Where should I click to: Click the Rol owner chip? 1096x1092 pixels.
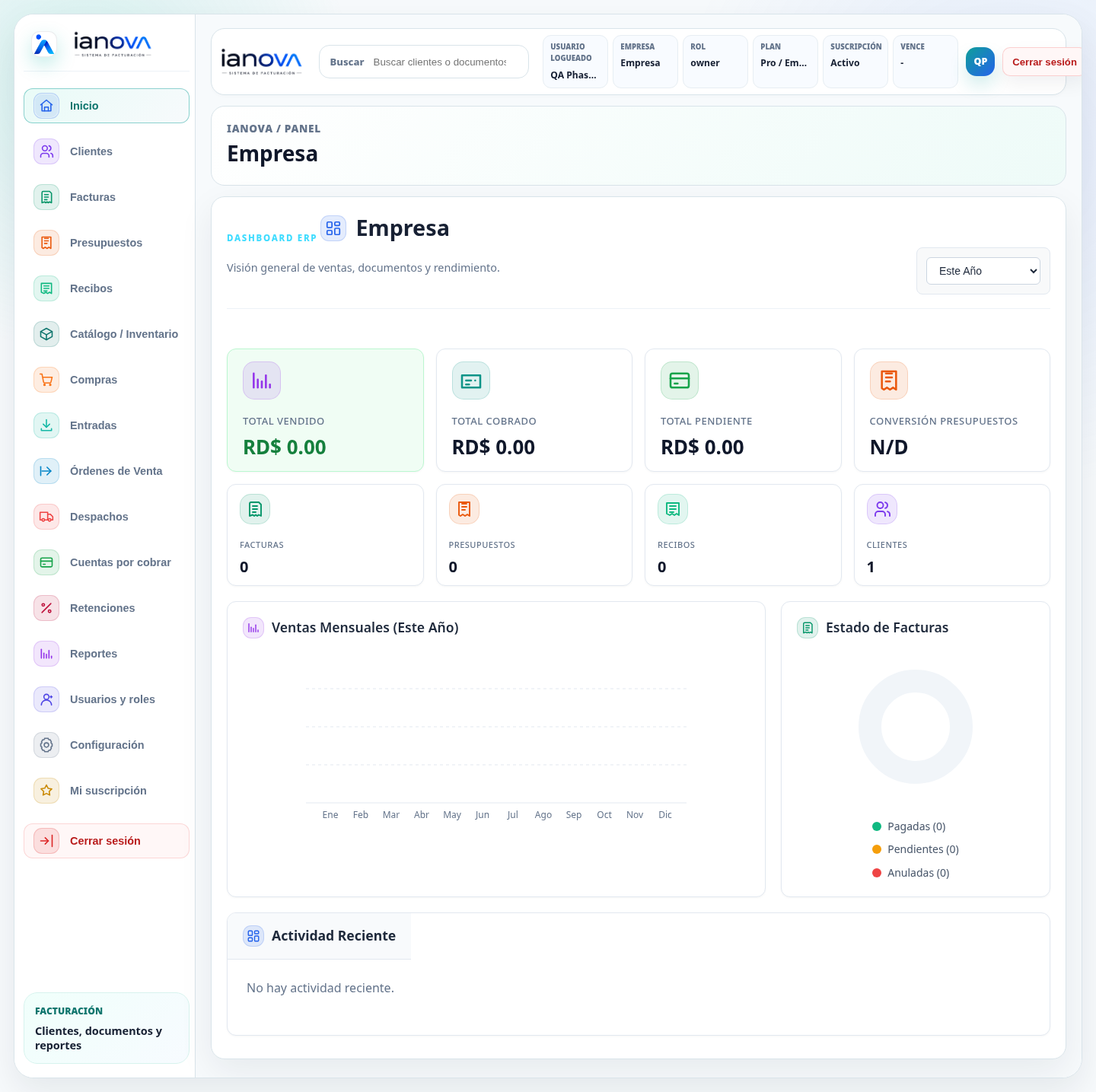(715, 62)
